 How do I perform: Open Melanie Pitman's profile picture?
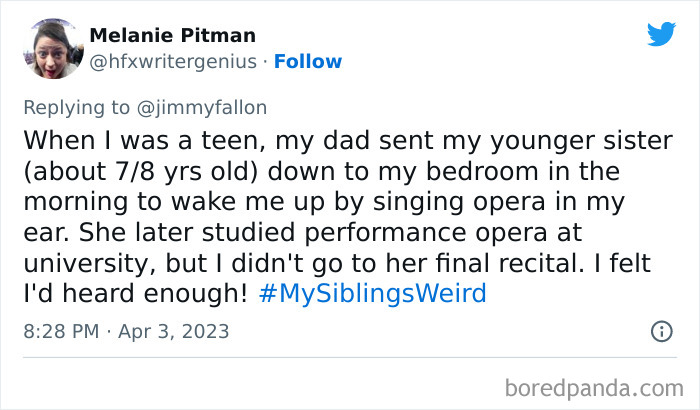click(x=47, y=47)
